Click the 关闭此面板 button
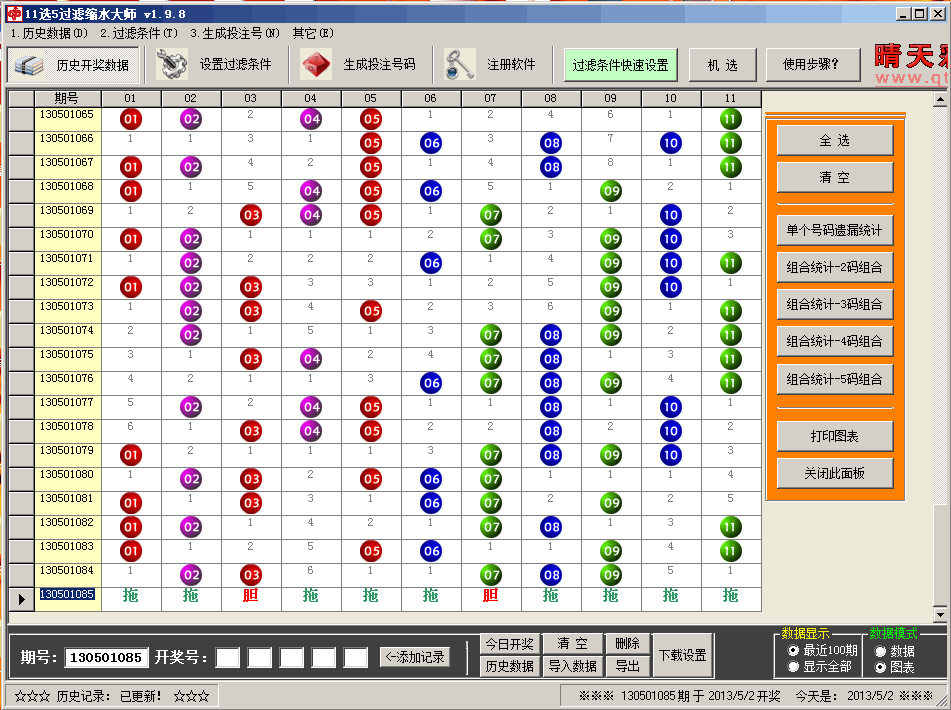This screenshot has height=710, width=951. pos(835,474)
